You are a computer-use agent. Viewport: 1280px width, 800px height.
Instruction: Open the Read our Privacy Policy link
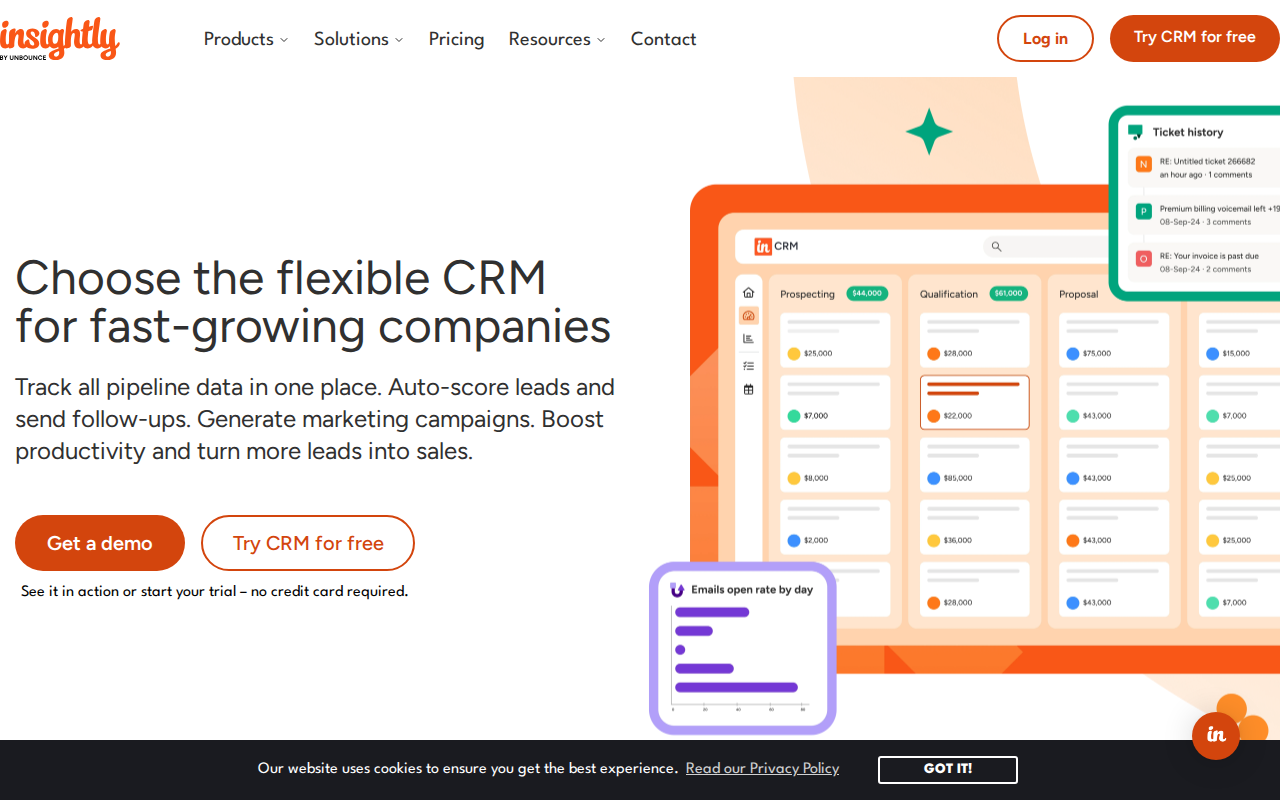click(762, 768)
